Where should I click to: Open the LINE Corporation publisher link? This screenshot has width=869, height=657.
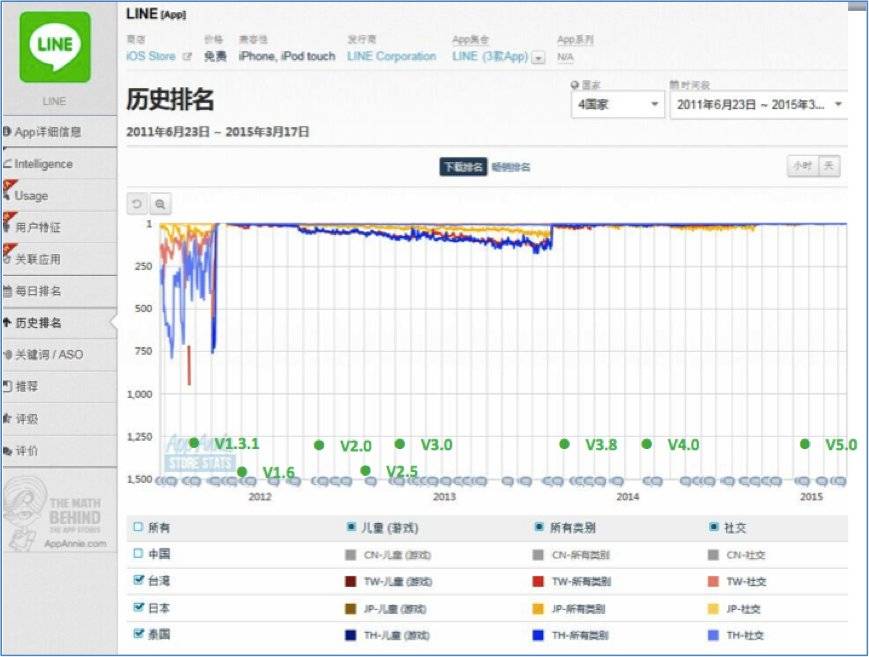391,57
